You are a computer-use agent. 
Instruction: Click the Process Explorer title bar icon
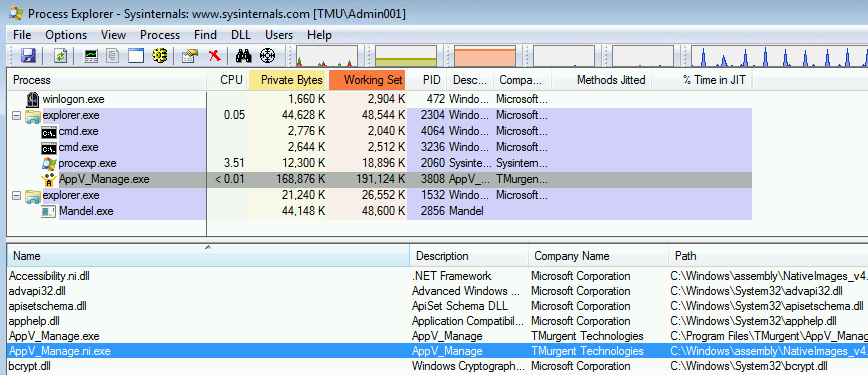click(17, 13)
